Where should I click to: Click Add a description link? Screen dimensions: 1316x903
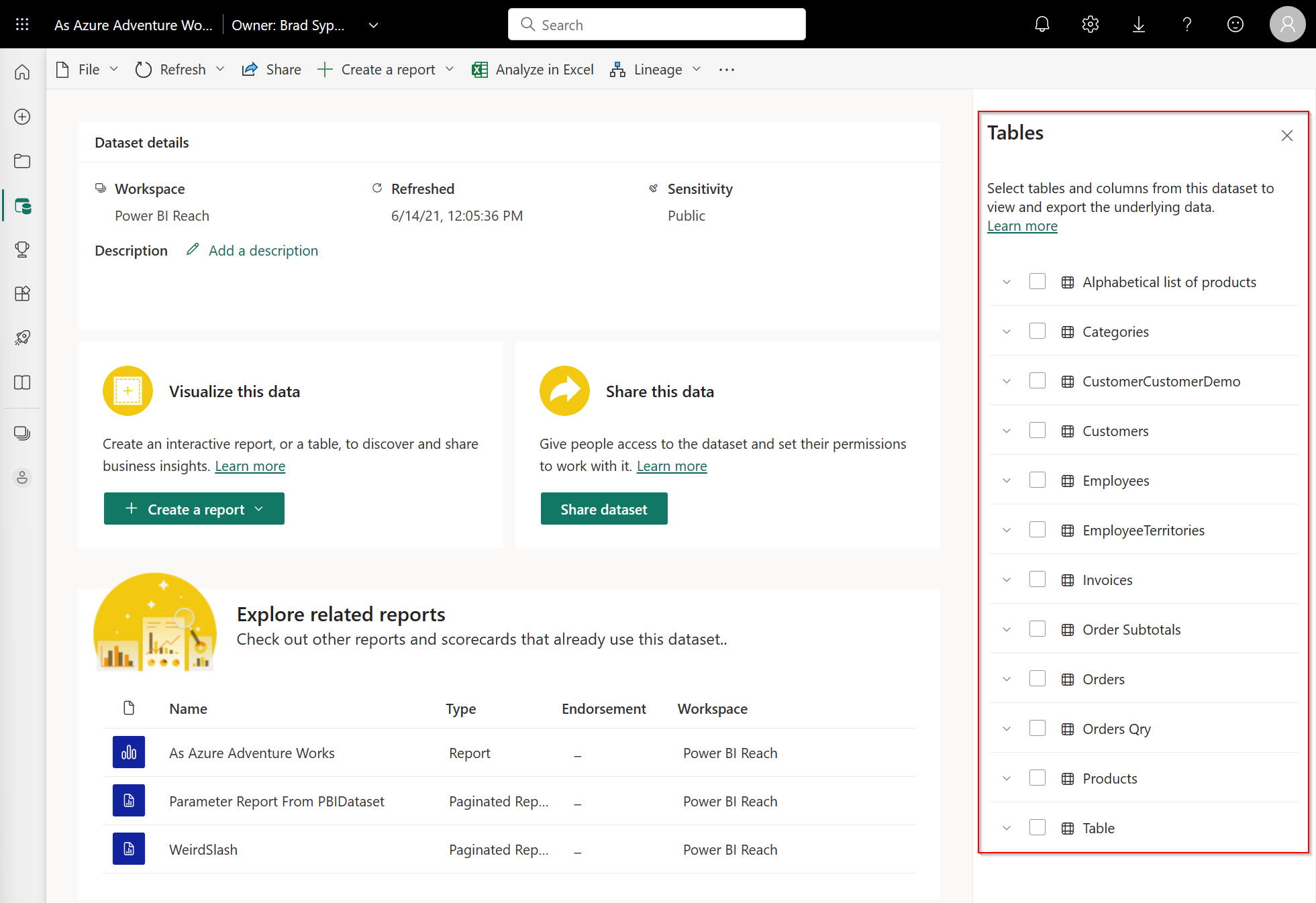263,250
